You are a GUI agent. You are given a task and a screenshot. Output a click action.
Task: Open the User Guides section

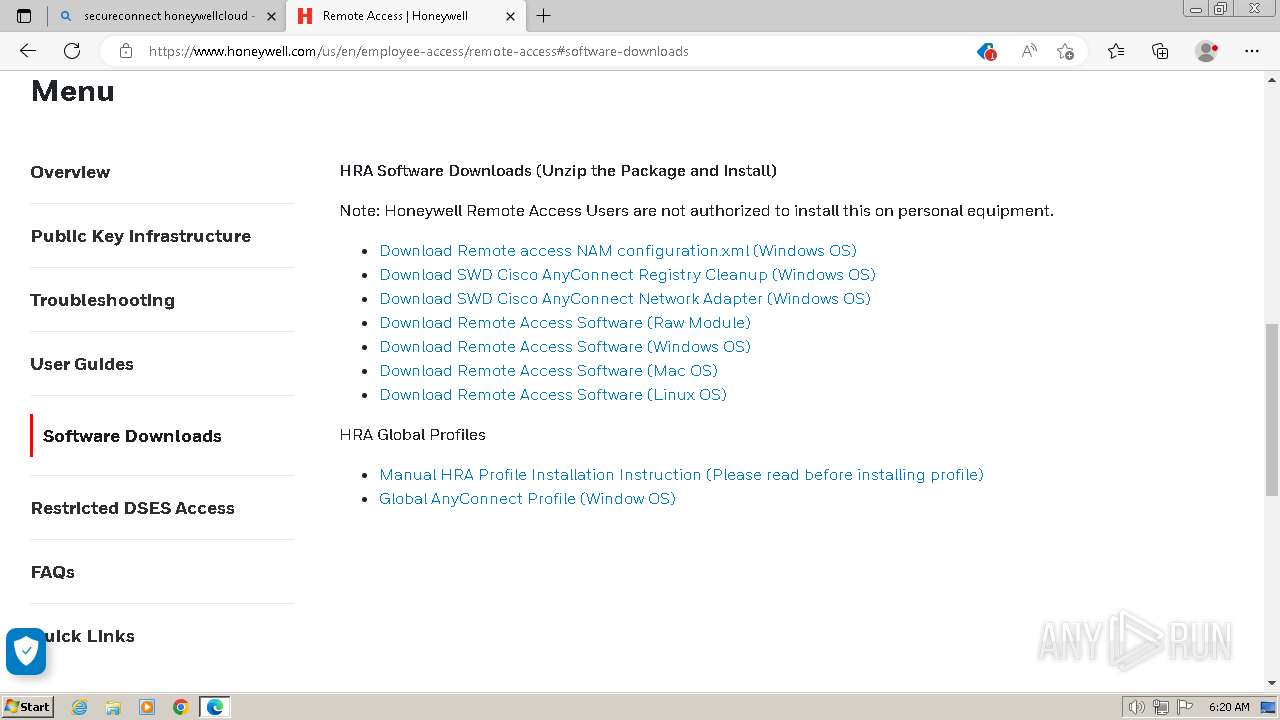(x=82, y=364)
